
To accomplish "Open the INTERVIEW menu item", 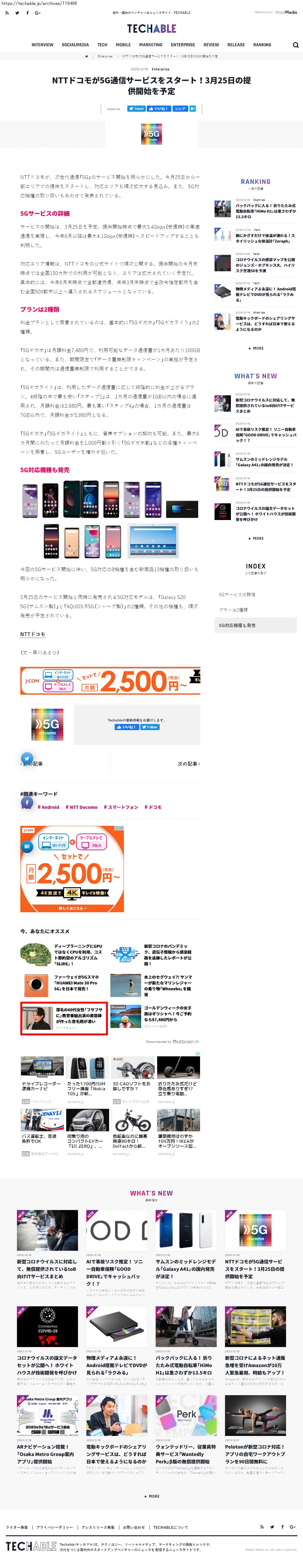I will pyautogui.click(x=43, y=45).
